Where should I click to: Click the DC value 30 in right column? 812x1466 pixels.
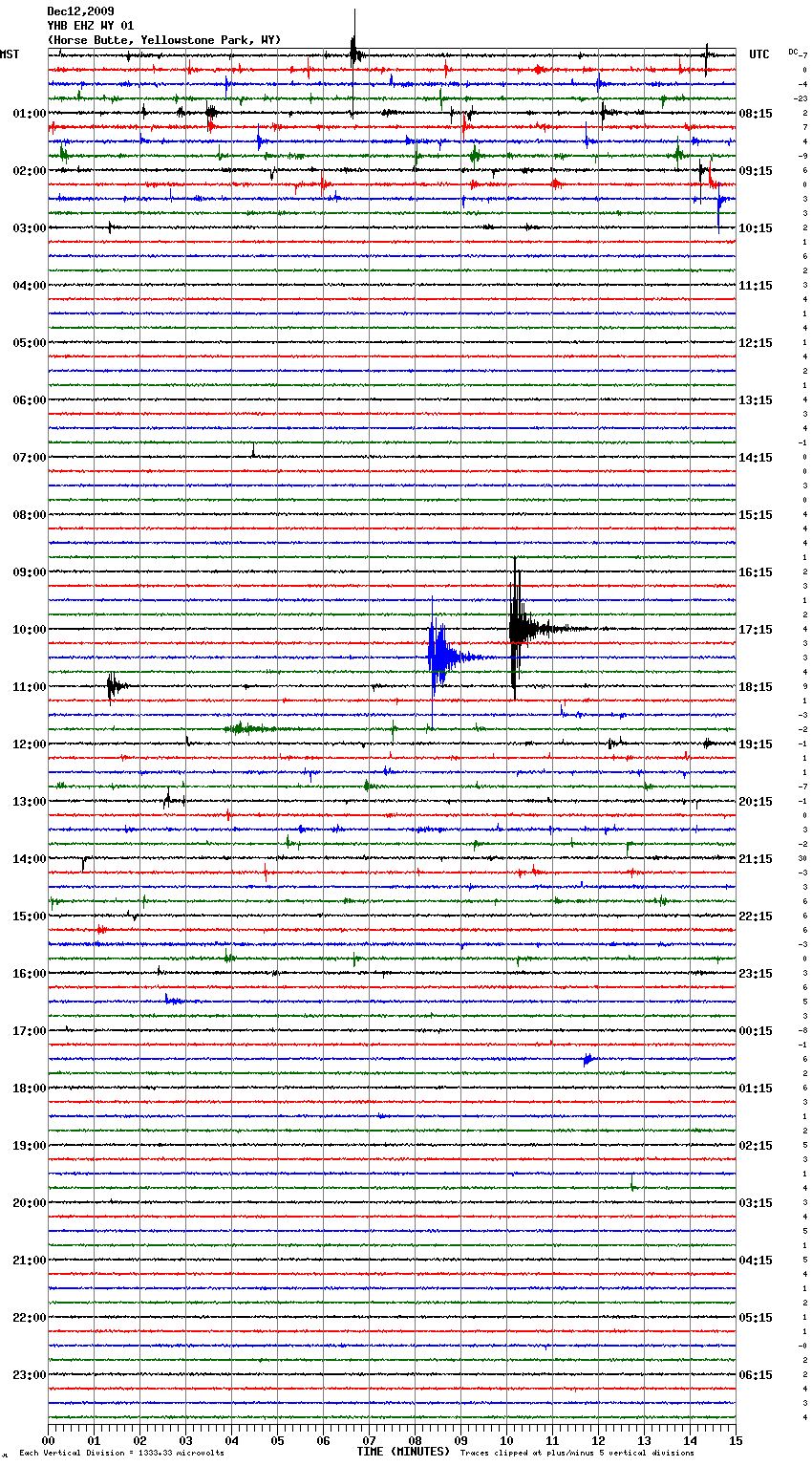802,858
